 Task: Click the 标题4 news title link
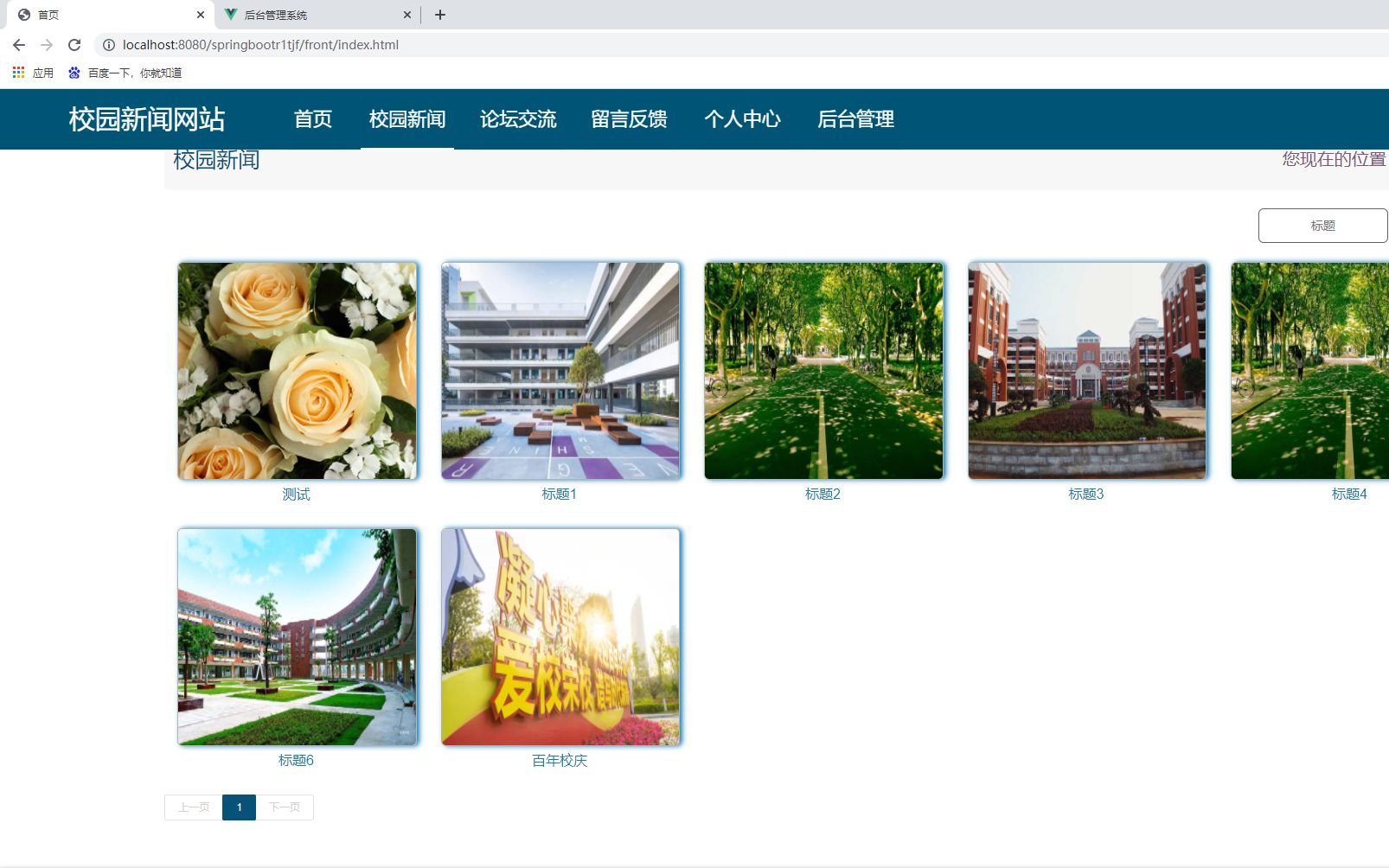1349,495
